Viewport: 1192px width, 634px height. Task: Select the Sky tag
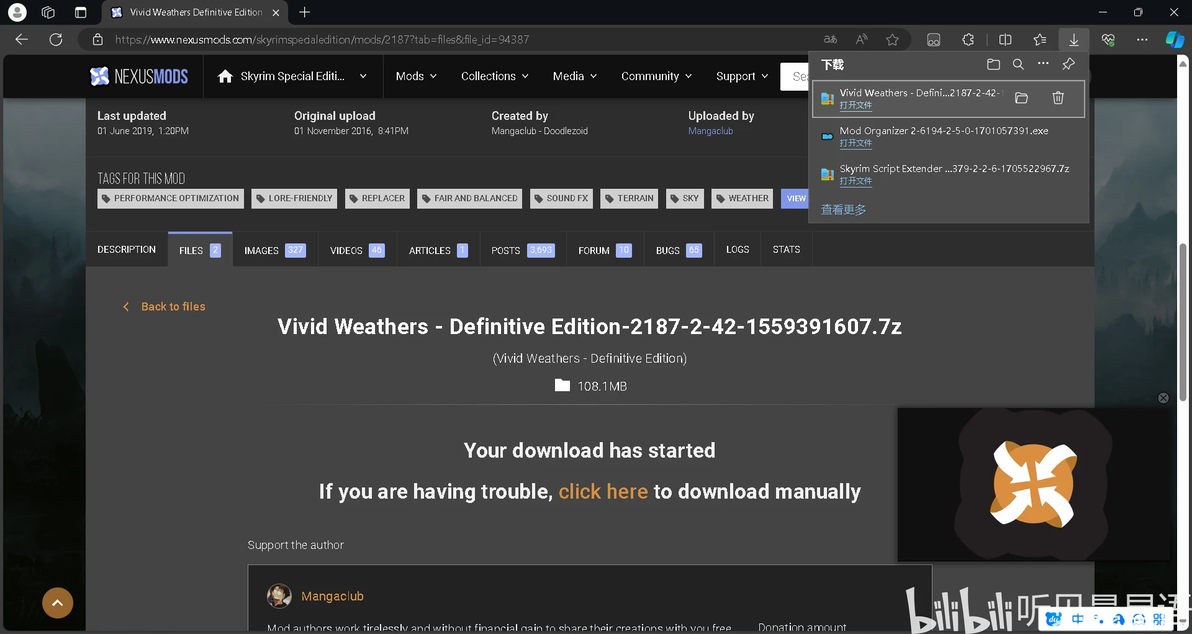tap(685, 198)
